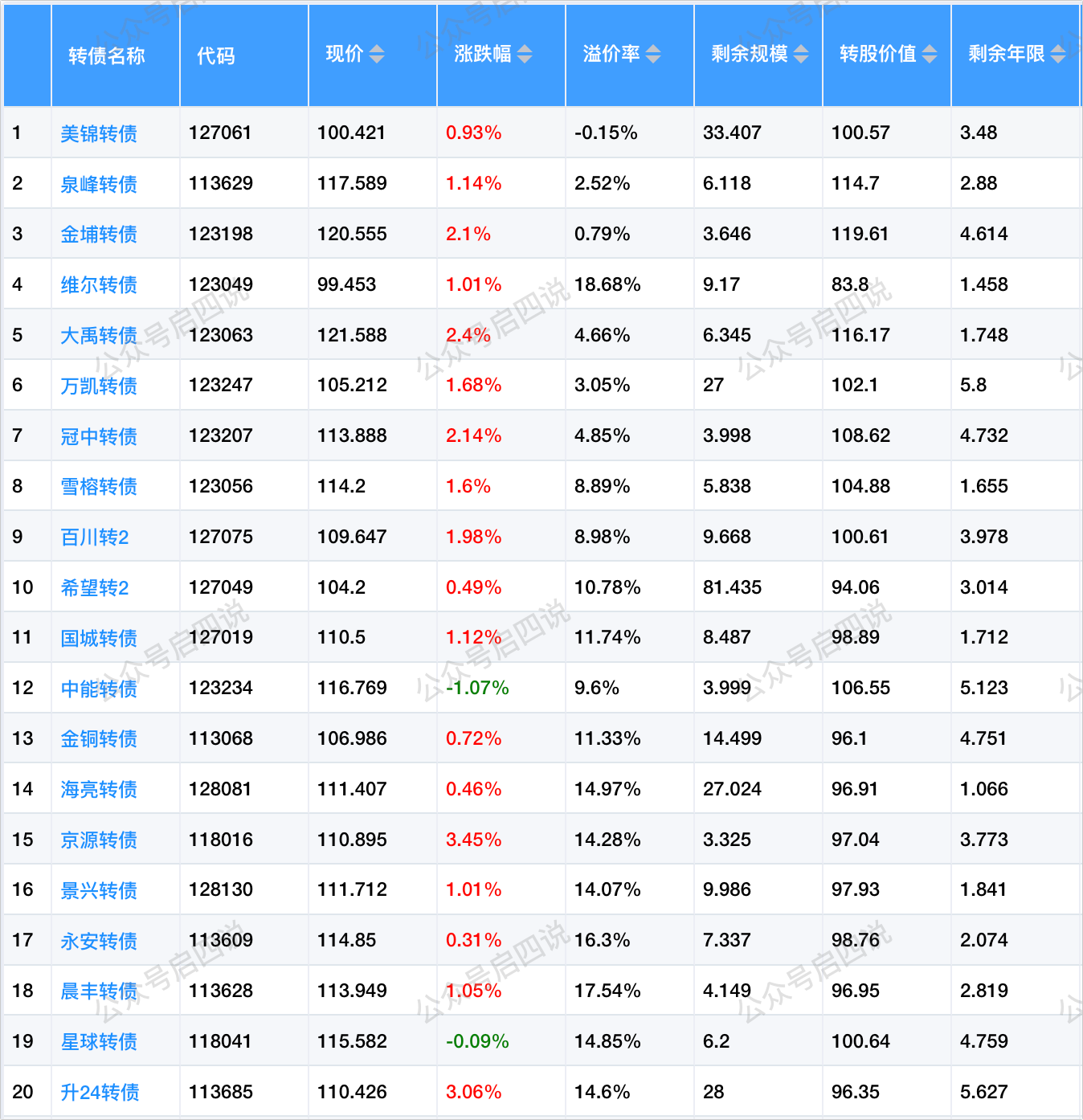Open 中能转债 bond page
The height and width of the screenshot is (1120, 1083).
pyautogui.click(x=99, y=689)
